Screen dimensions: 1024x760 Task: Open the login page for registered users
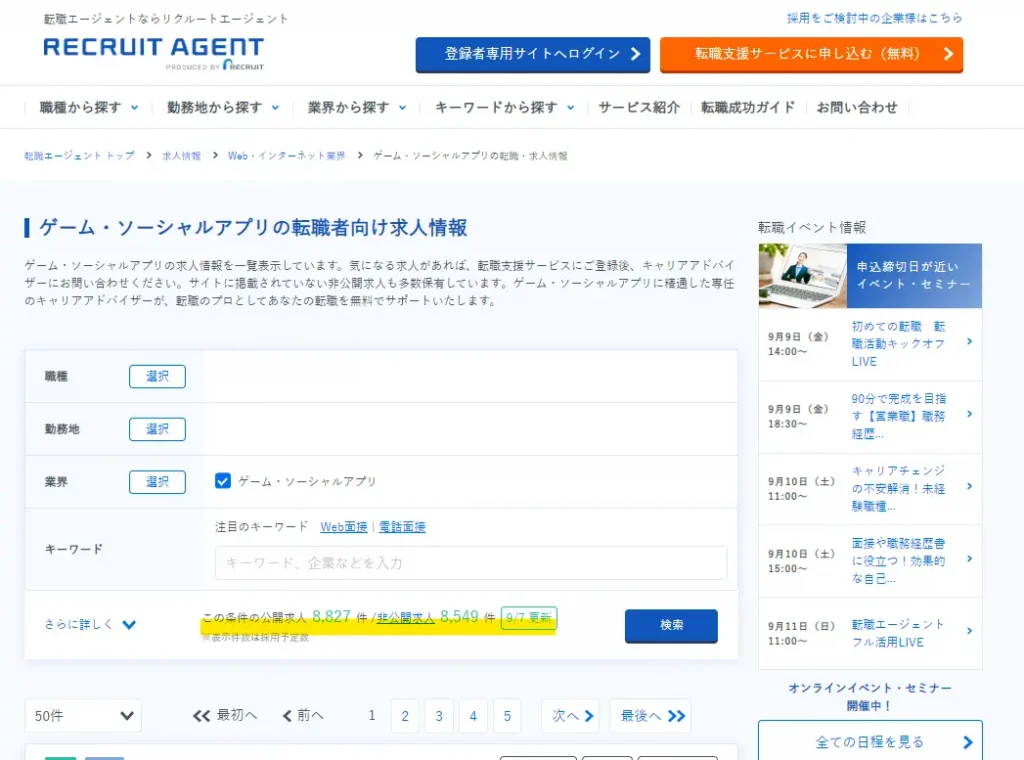(x=532, y=54)
